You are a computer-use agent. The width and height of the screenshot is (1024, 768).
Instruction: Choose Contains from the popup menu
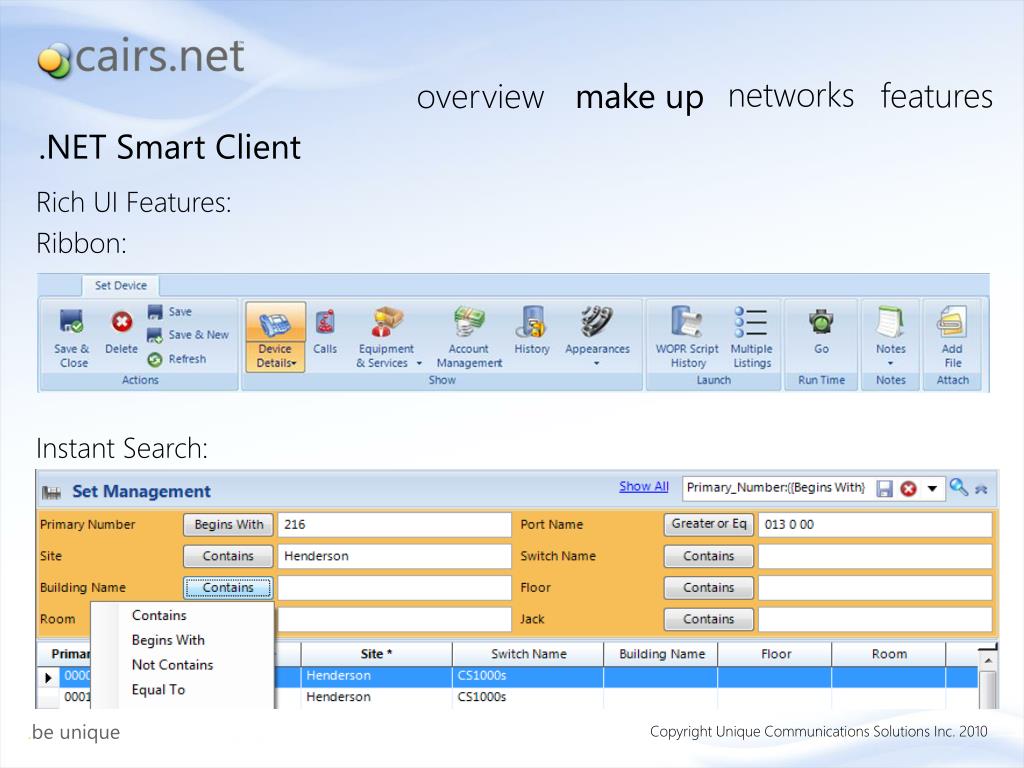coord(159,615)
